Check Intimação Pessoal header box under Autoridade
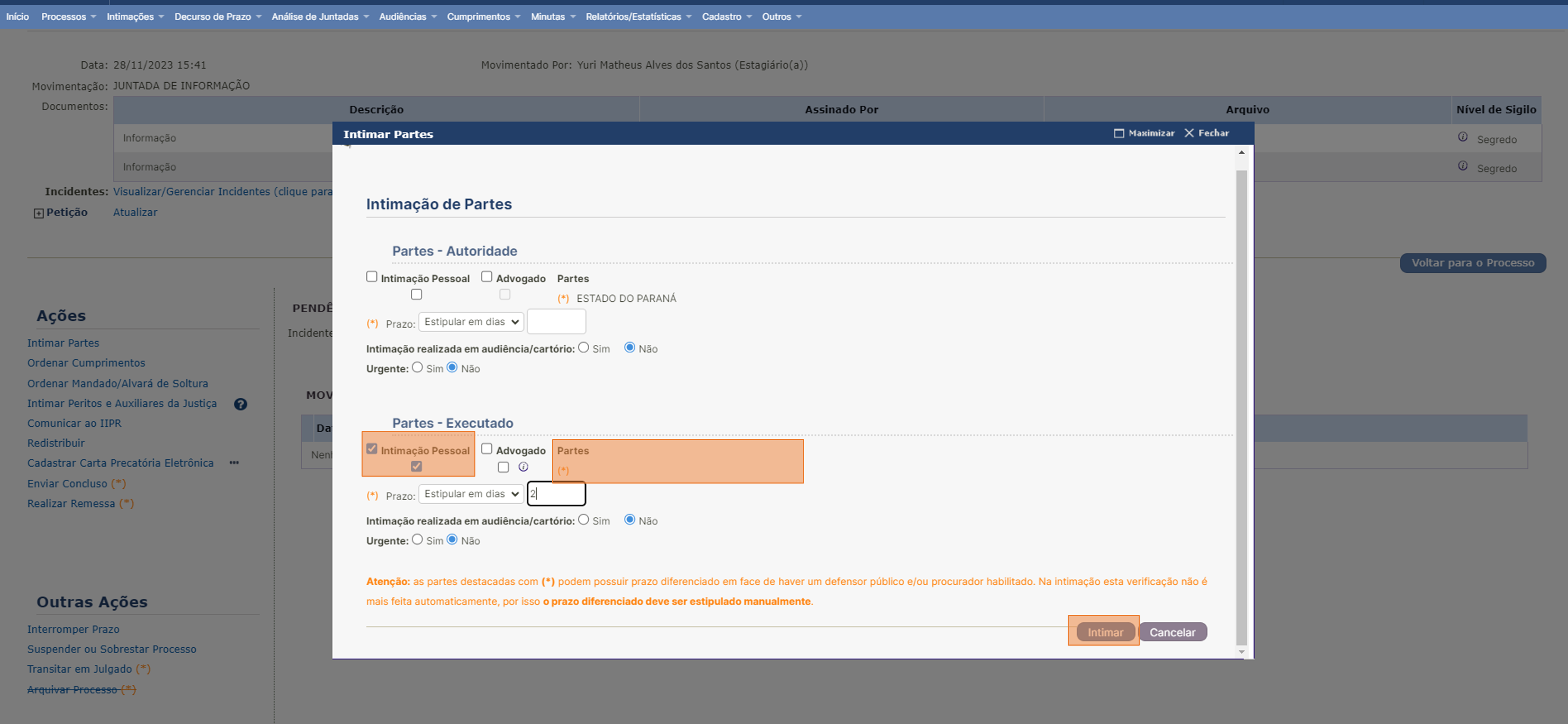Viewport: 1568px width, 724px height. tap(372, 276)
